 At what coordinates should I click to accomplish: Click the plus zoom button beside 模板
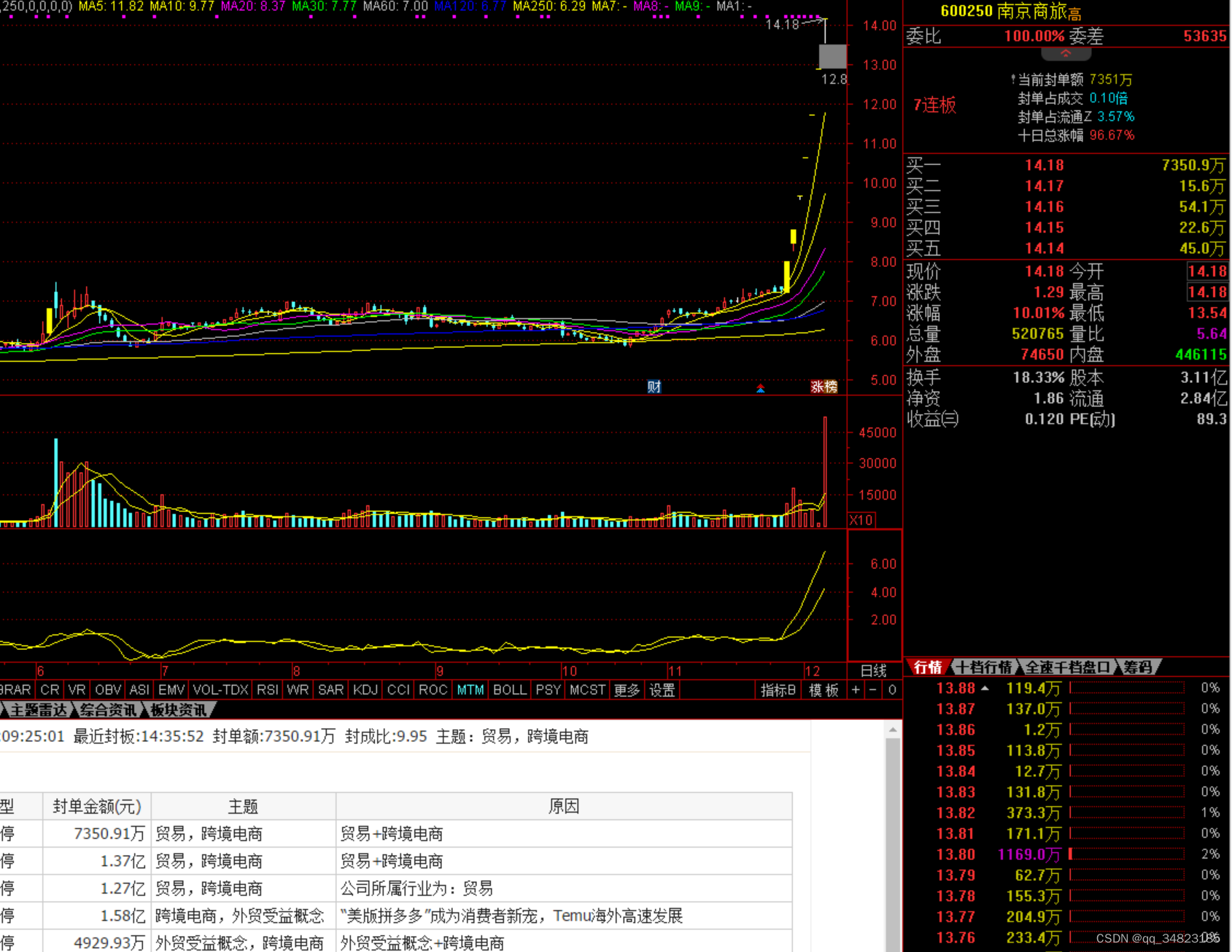point(856,689)
